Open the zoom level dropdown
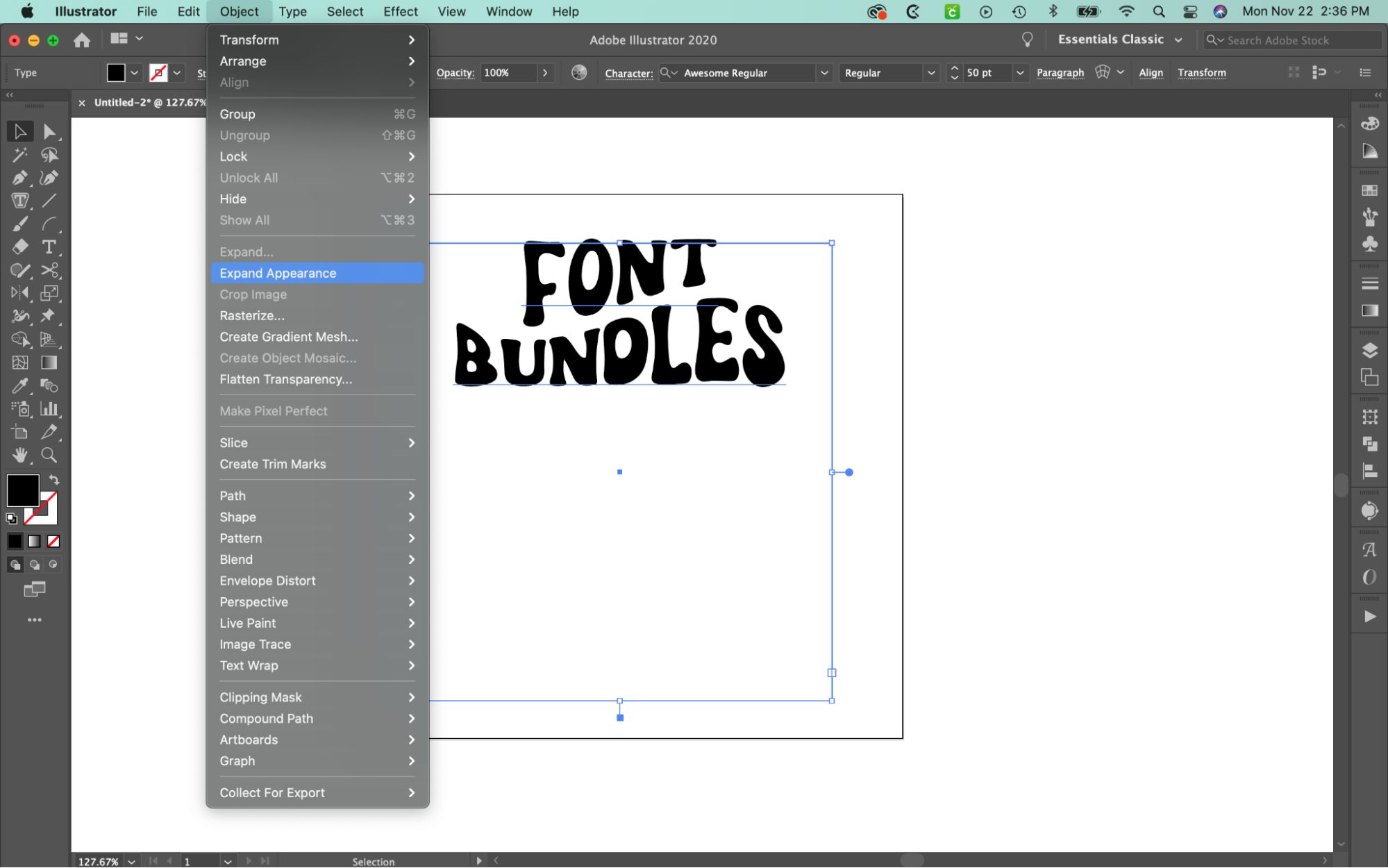 click(131, 861)
